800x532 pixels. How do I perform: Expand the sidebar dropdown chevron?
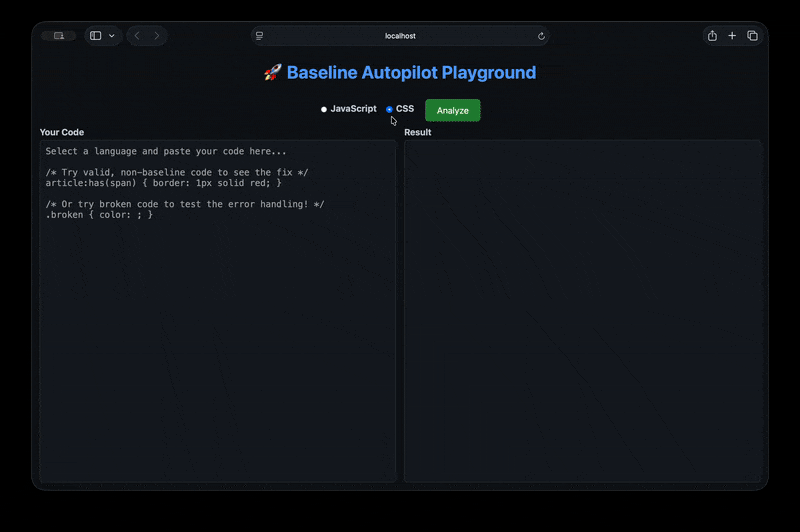[112, 36]
